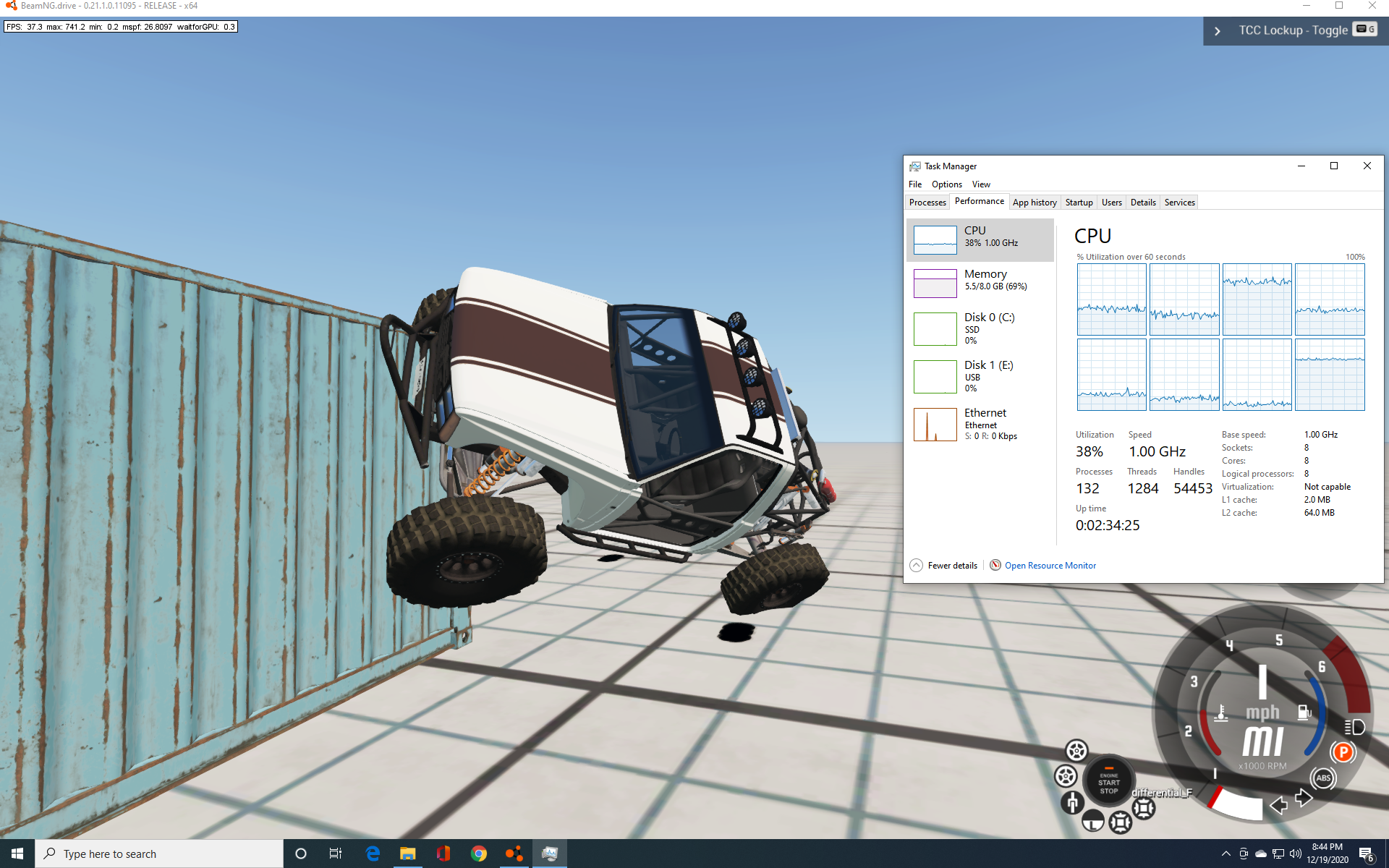Launch Google Chrome from taskbar
1389x868 pixels.
(479, 854)
